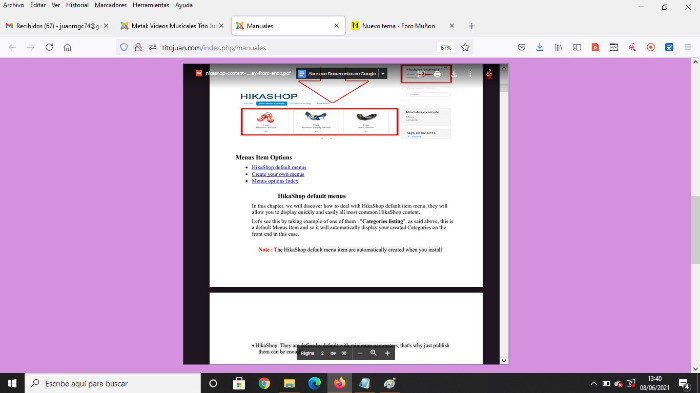Open PDF viewer three-dot more options
Screen dimensions: 700x393
tap(470, 74)
